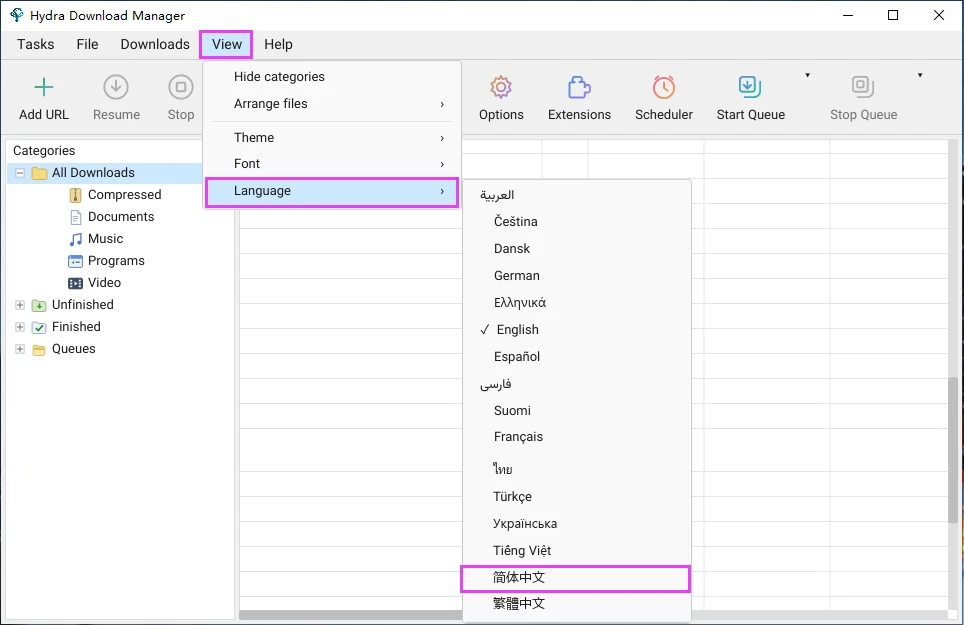Click the All Downloads folder icon

pos(39,173)
